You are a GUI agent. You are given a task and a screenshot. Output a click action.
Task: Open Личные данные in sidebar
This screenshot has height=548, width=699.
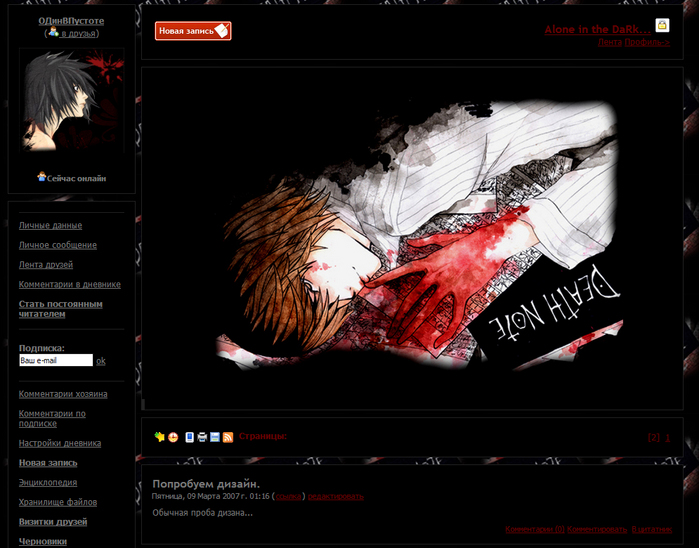(50, 225)
